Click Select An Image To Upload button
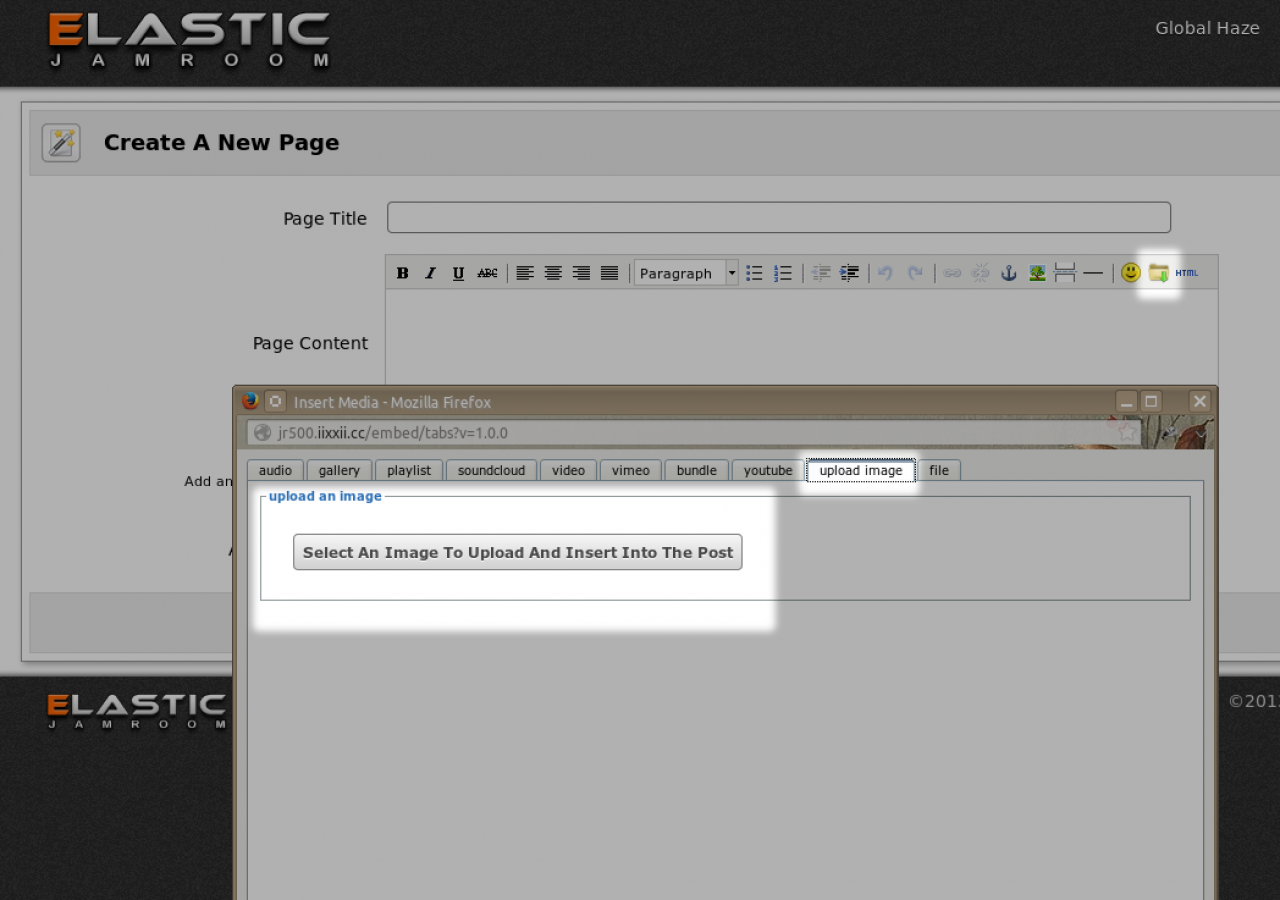Viewport: 1280px width, 900px height. 518,552
